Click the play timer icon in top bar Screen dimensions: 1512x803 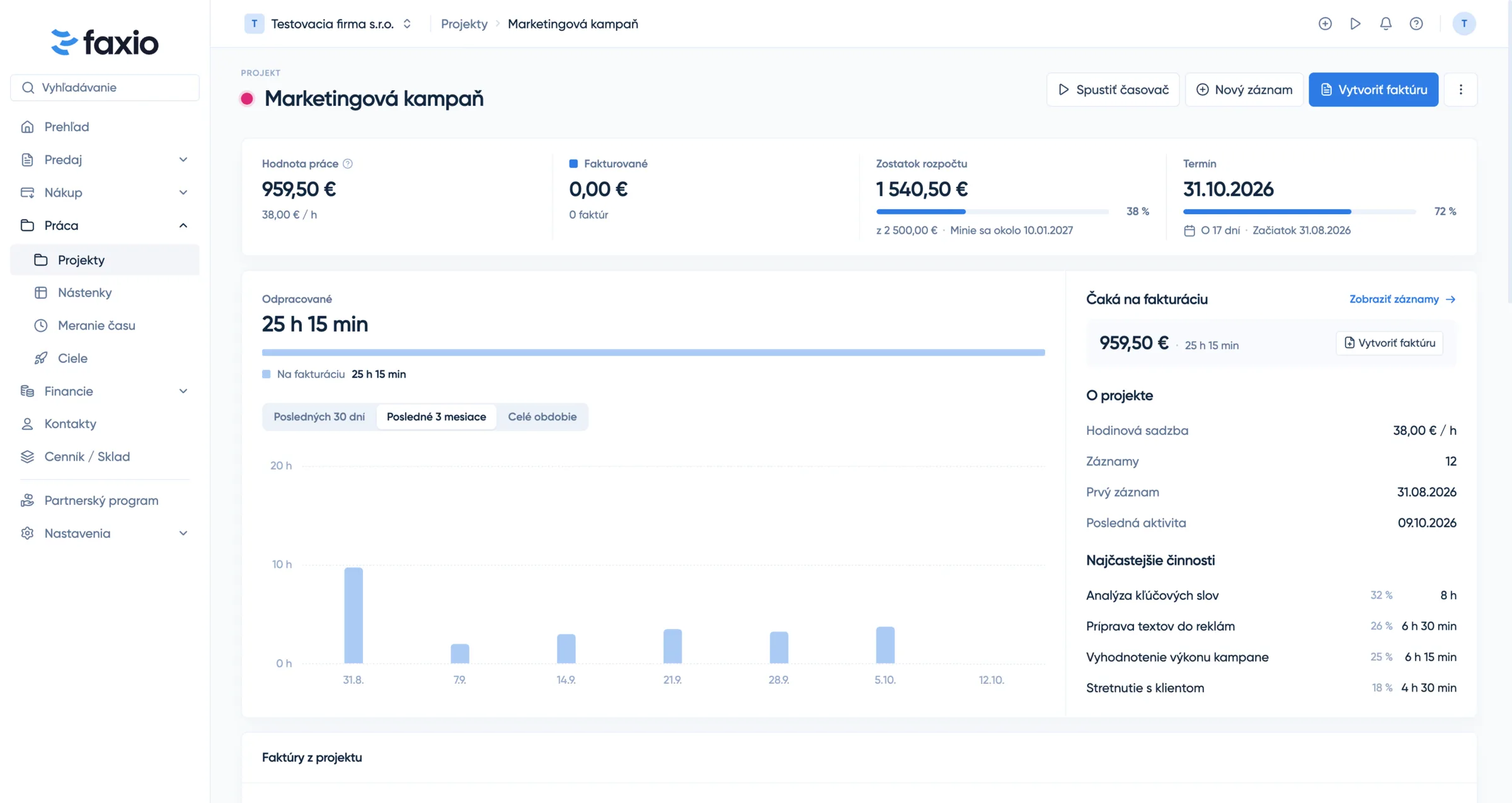[1355, 23]
